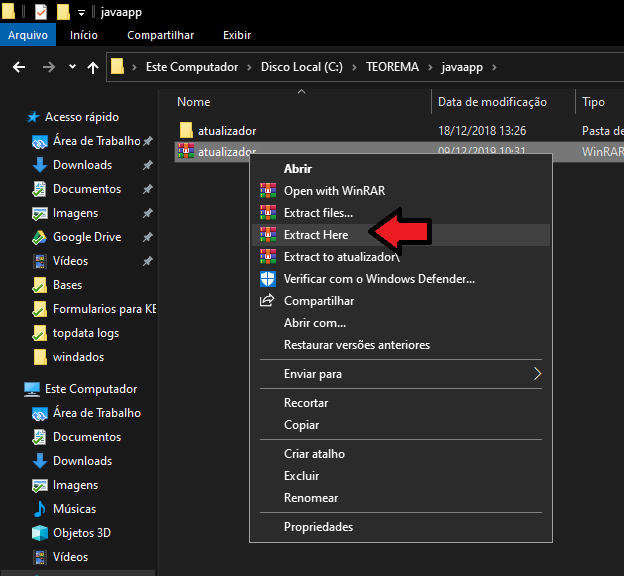
Task: Click WinRAR icon beside Extract to atualizador\
Action: point(268,256)
